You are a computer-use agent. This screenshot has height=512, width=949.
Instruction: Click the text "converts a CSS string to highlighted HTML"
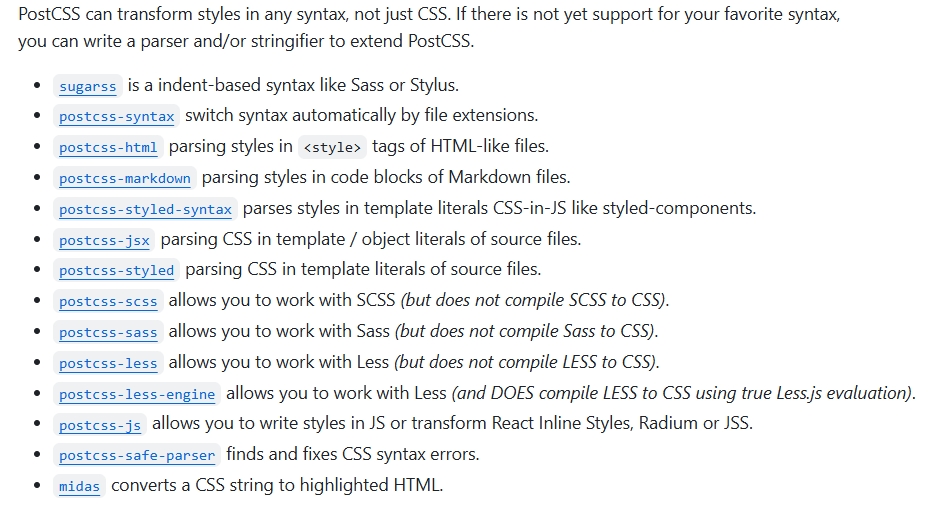276,485
